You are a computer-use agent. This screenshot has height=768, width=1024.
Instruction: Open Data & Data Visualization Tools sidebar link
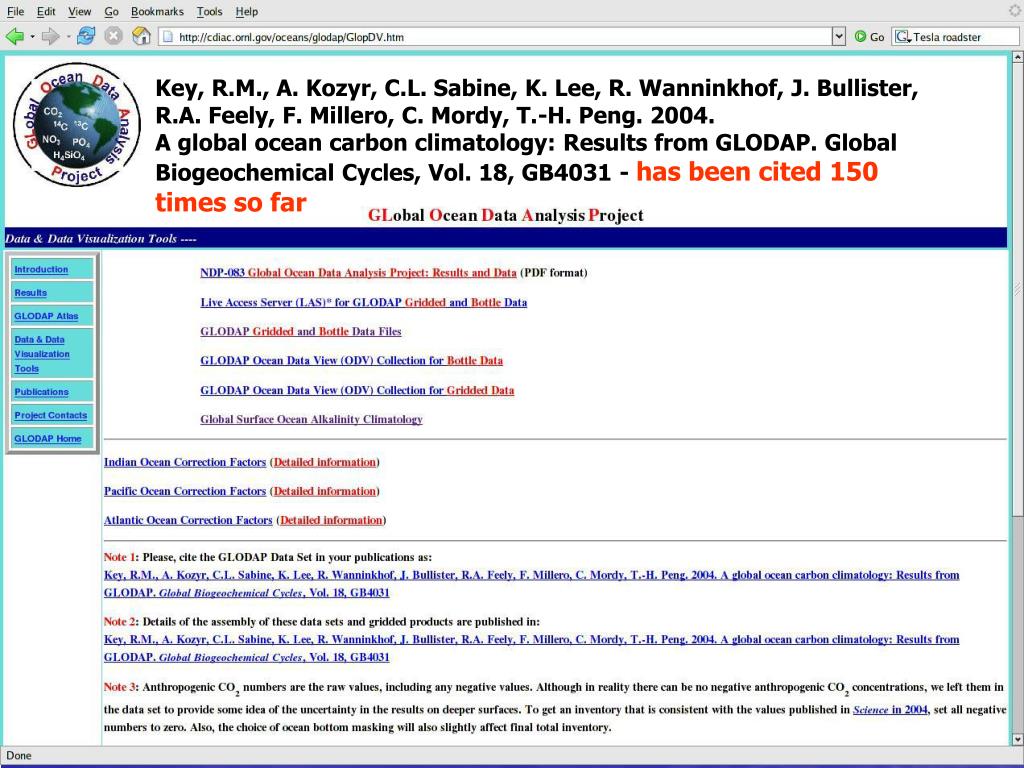coord(42,354)
